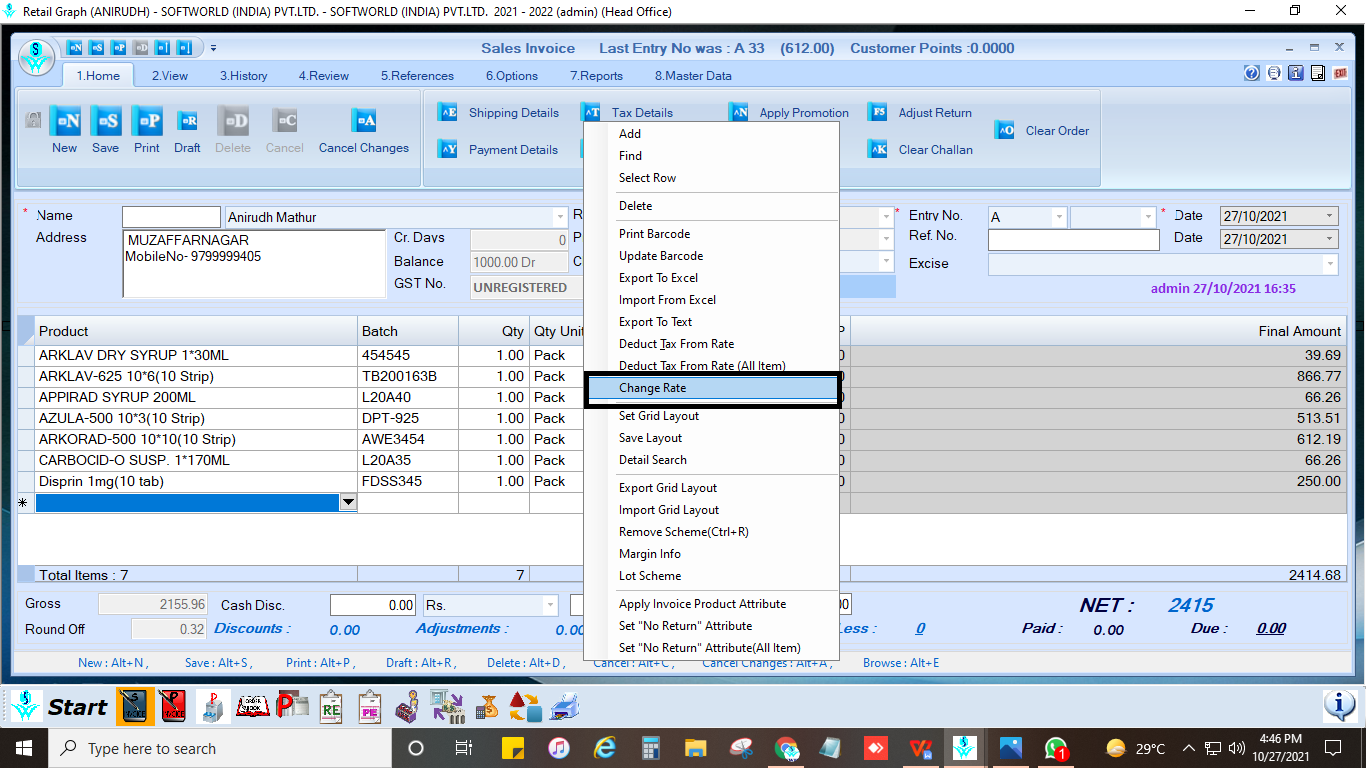1366x768 pixels.
Task: Click the Start button in bottom toolbar
Action: 60,707
